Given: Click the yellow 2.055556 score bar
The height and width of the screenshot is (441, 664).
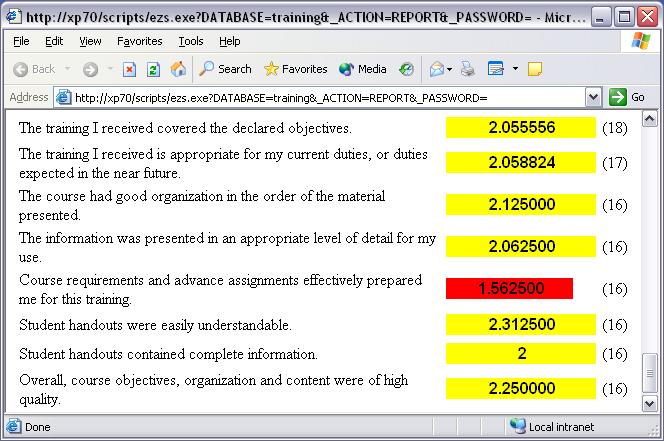Looking at the screenshot, I should click(521, 128).
